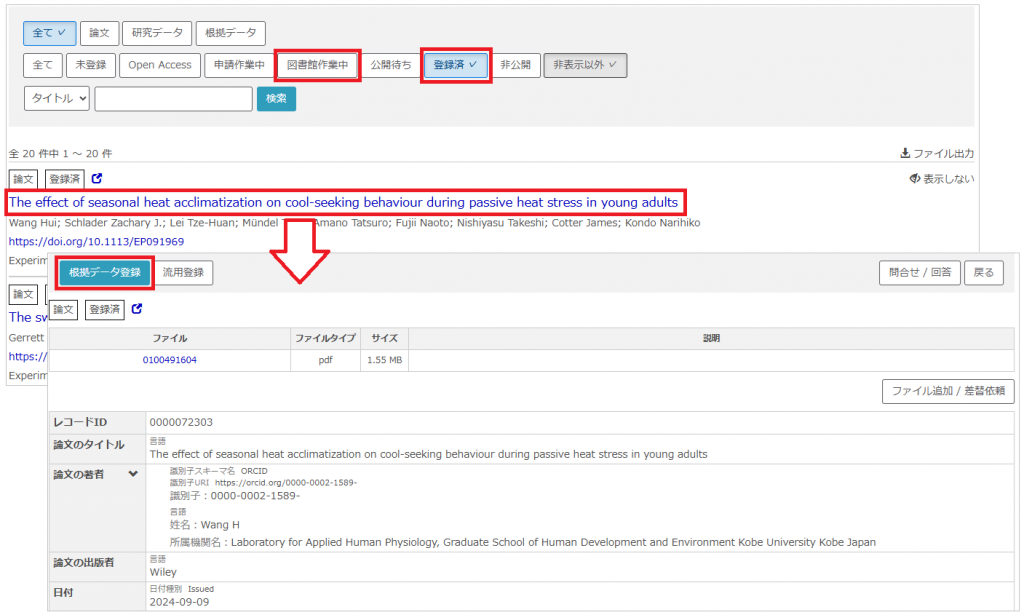Open external link icon of first list record
This screenshot has height=615, width=1024.
coord(97,178)
